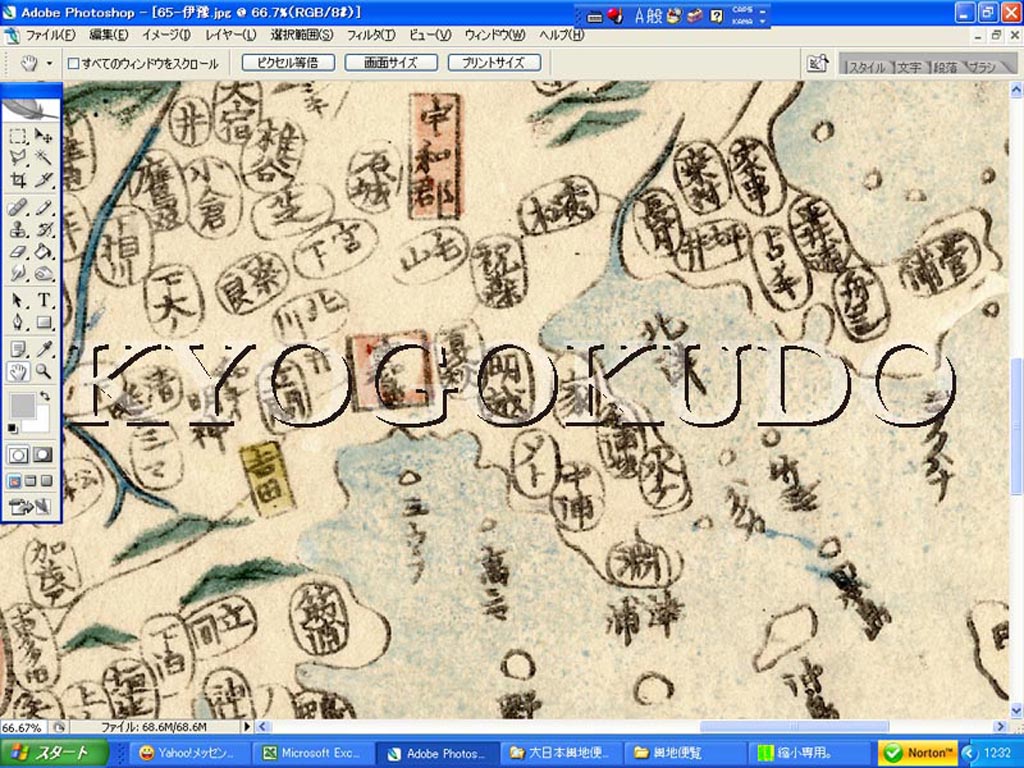Switch to Microsoft Excel taskbar button

pos(313,753)
